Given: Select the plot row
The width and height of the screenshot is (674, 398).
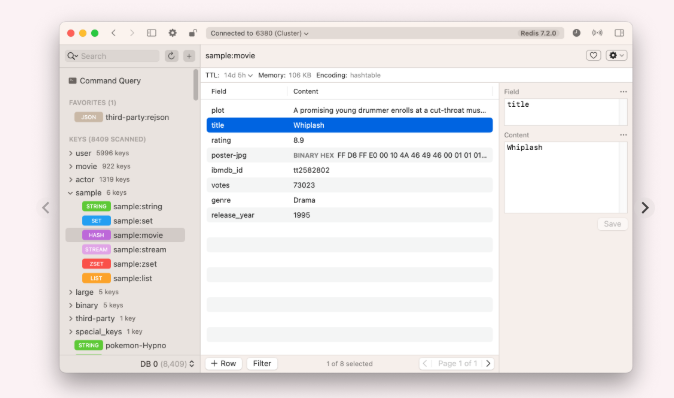Looking at the screenshot, I should click(349, 110).
